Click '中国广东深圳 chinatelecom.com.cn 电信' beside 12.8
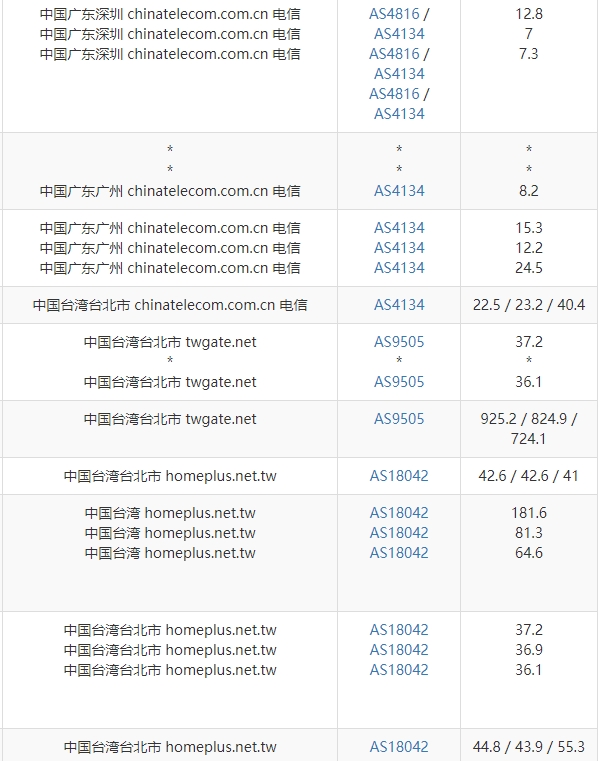Image resolution: width=602 pixels, height=761 pixels. [x=170, y=14]
